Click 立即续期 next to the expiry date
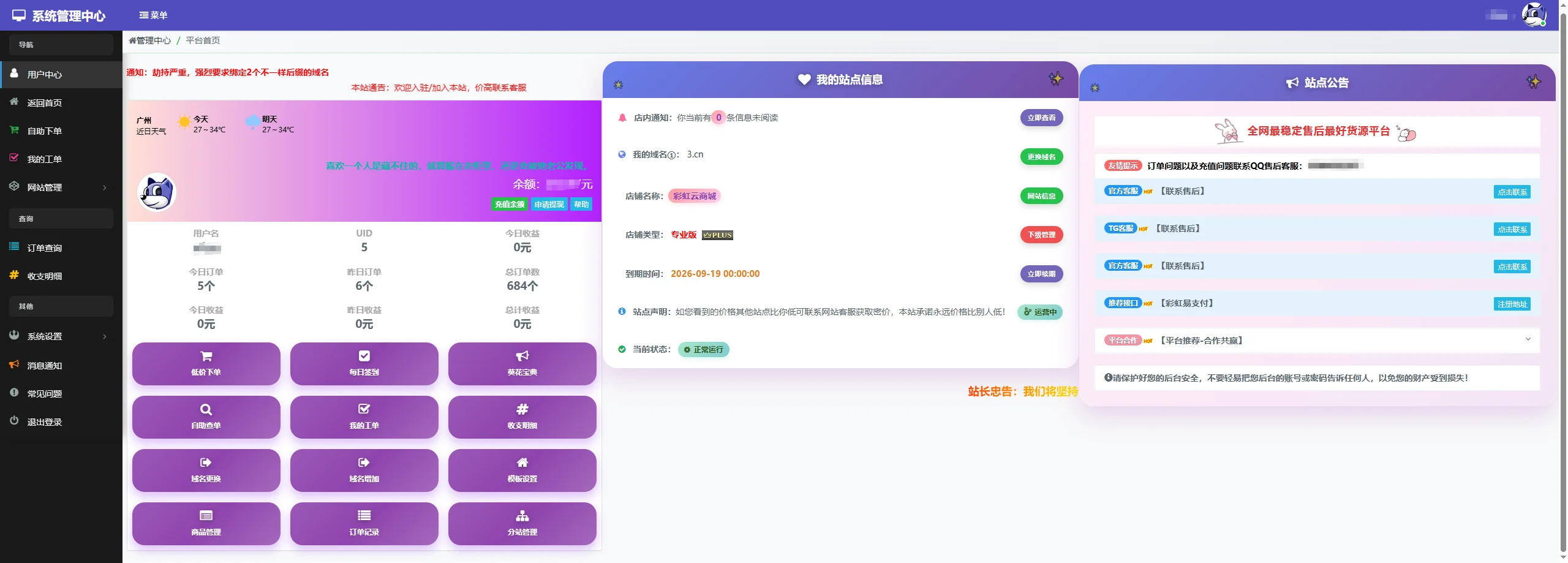Viewport: 1568px width, 563px height. click(x=1041, y=274)
